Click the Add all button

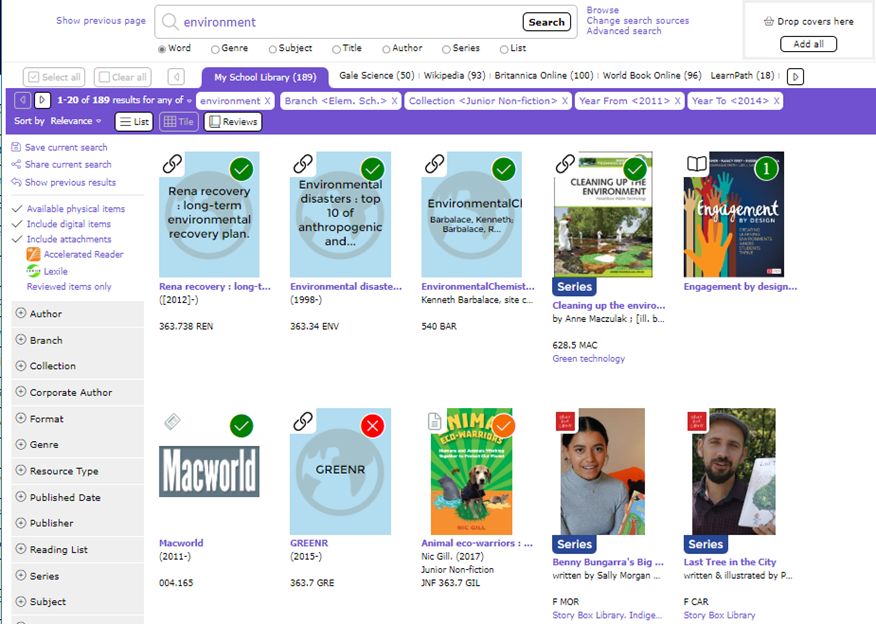pos(808,44)
